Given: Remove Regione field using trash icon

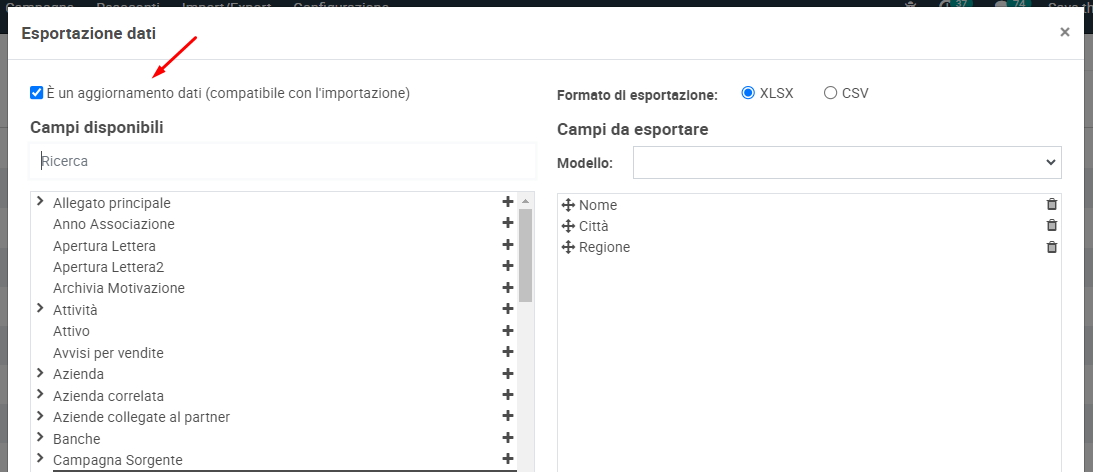Looking at the screenshot, I should coord(1051,247).
